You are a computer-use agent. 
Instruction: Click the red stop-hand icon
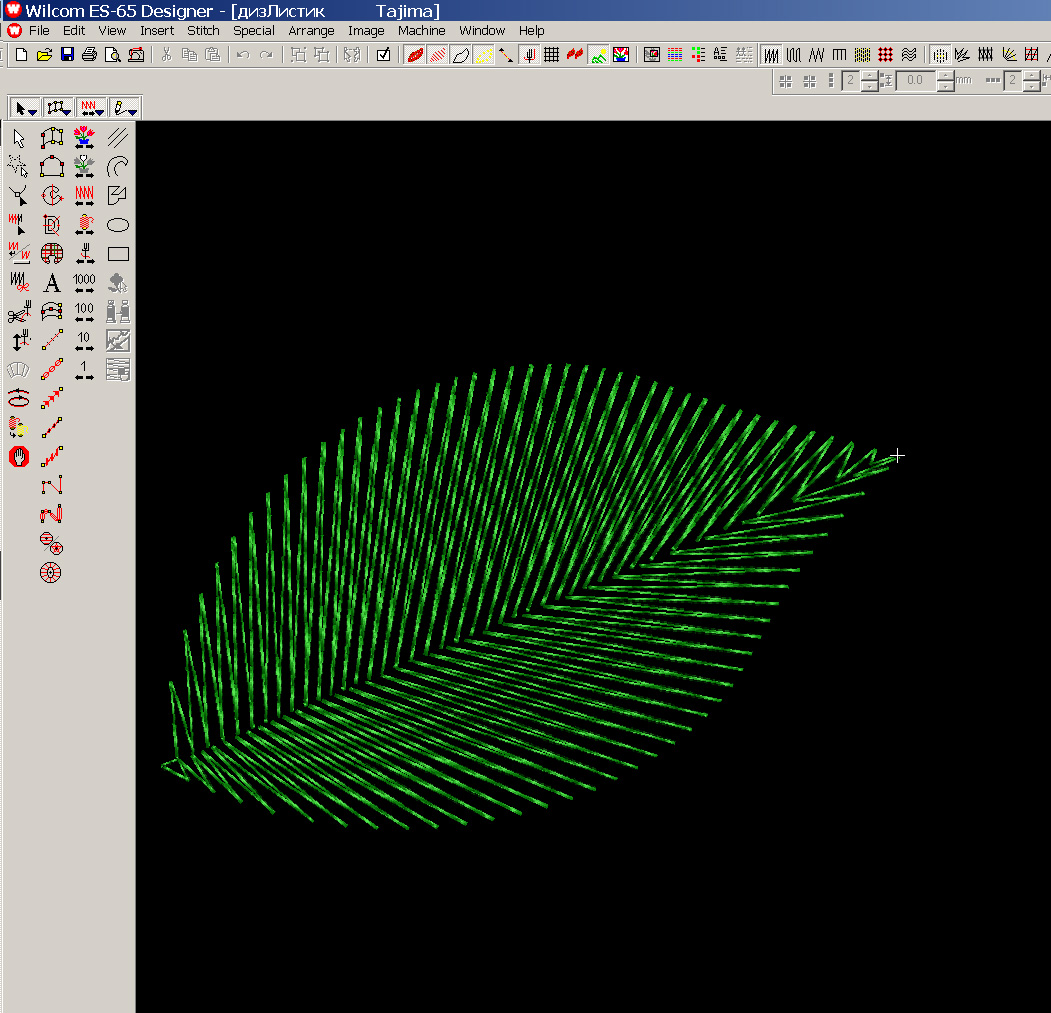(18, 457)
